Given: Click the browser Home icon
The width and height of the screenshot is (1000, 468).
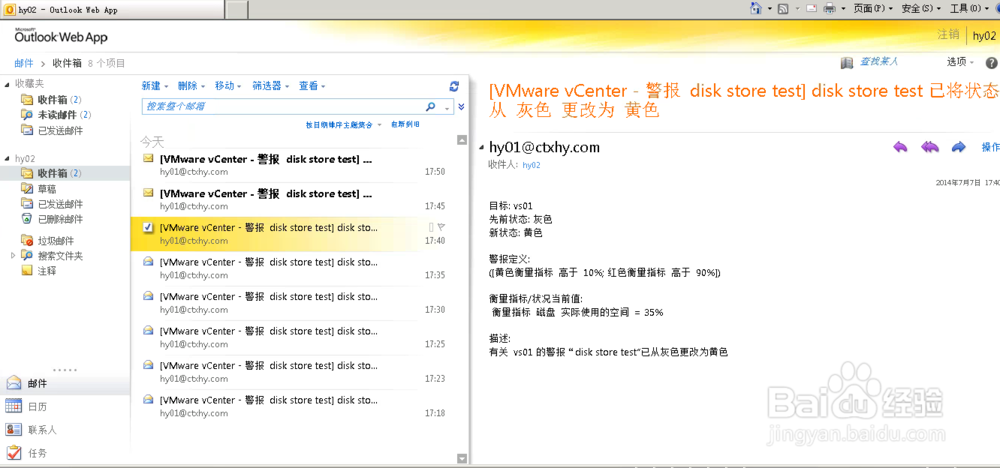Looking at the screenshot, I should click(x=756, y=8).
